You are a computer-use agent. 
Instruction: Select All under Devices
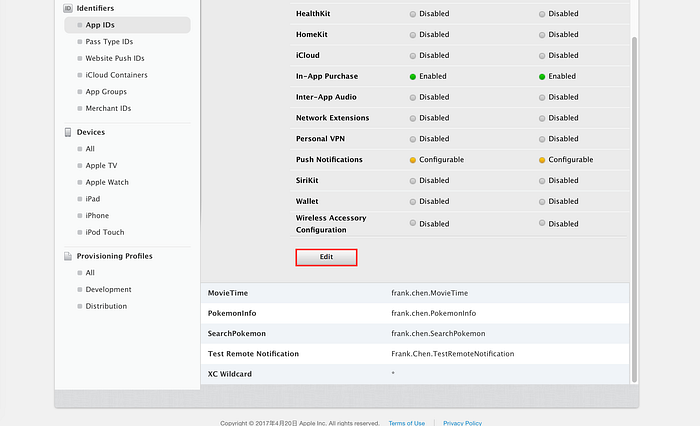tap(90, 149)
